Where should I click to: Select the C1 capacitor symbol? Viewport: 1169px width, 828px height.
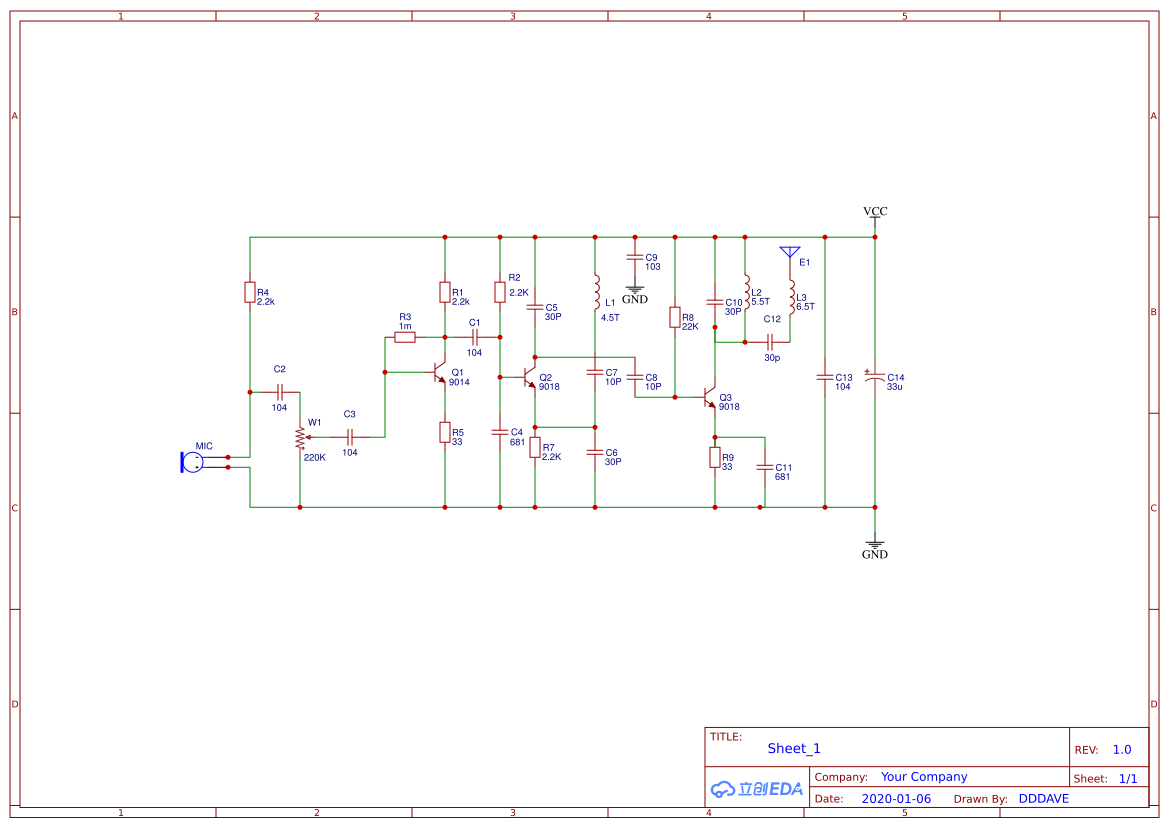pyautogui.click(x=475, y=338)
